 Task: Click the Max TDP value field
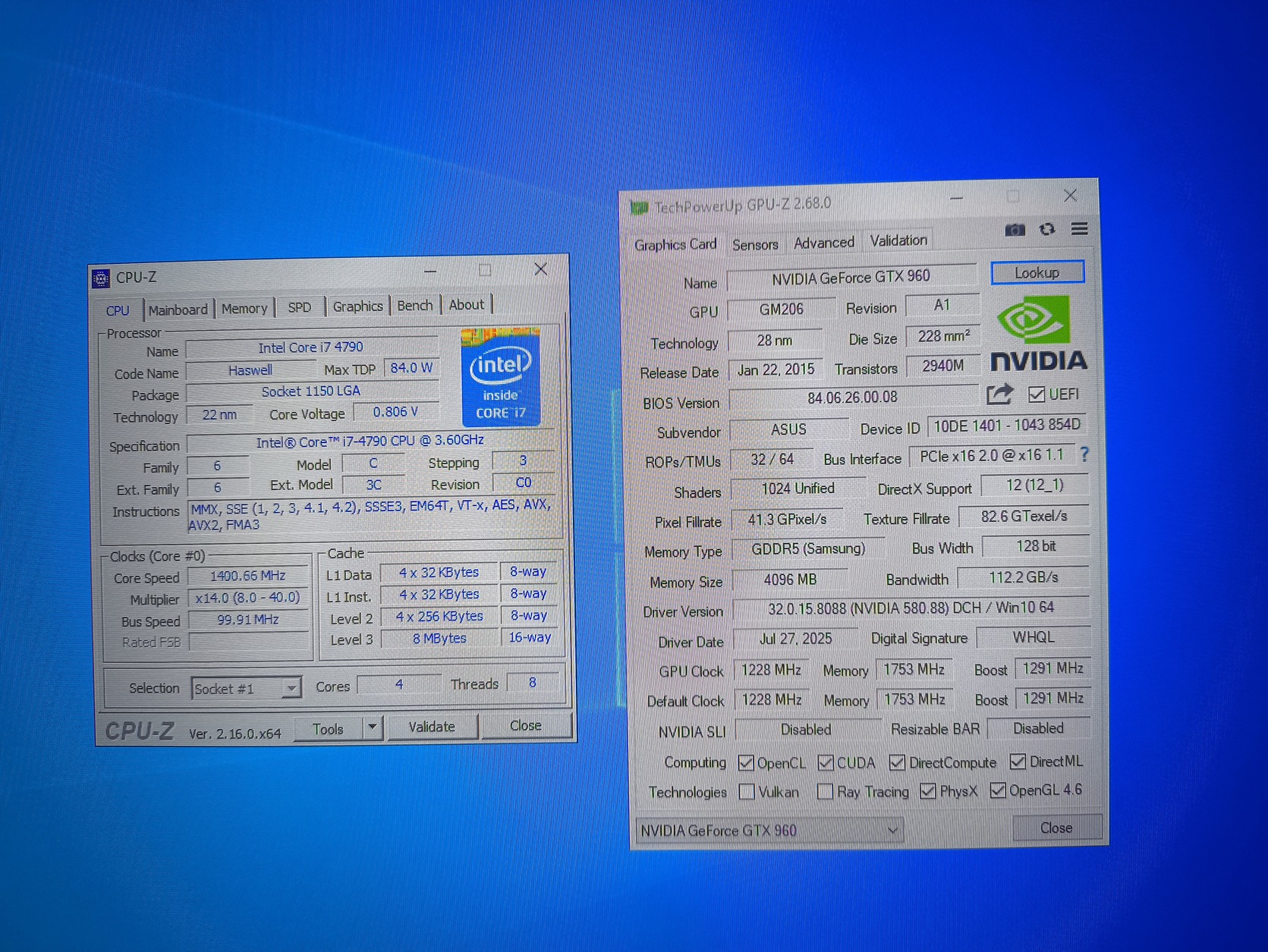pos(411,368)
